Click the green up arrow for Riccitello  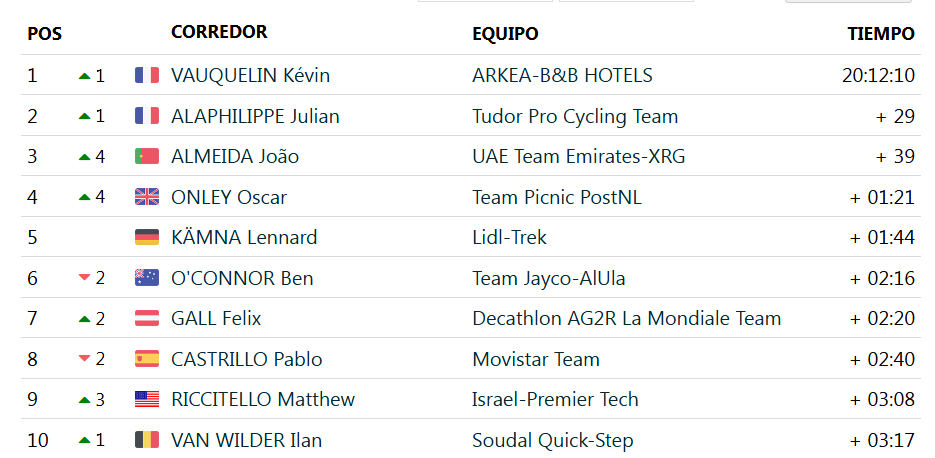tap(84, 400)
